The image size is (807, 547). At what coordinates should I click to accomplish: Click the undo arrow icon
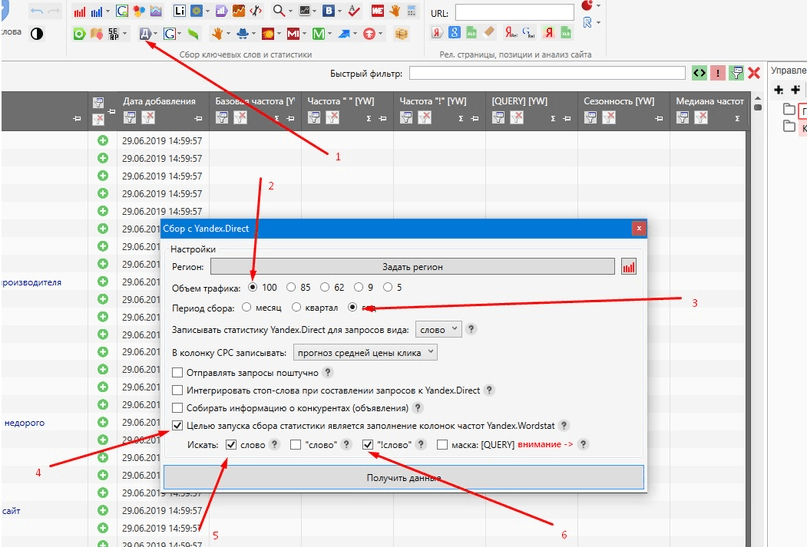[37, 11]
